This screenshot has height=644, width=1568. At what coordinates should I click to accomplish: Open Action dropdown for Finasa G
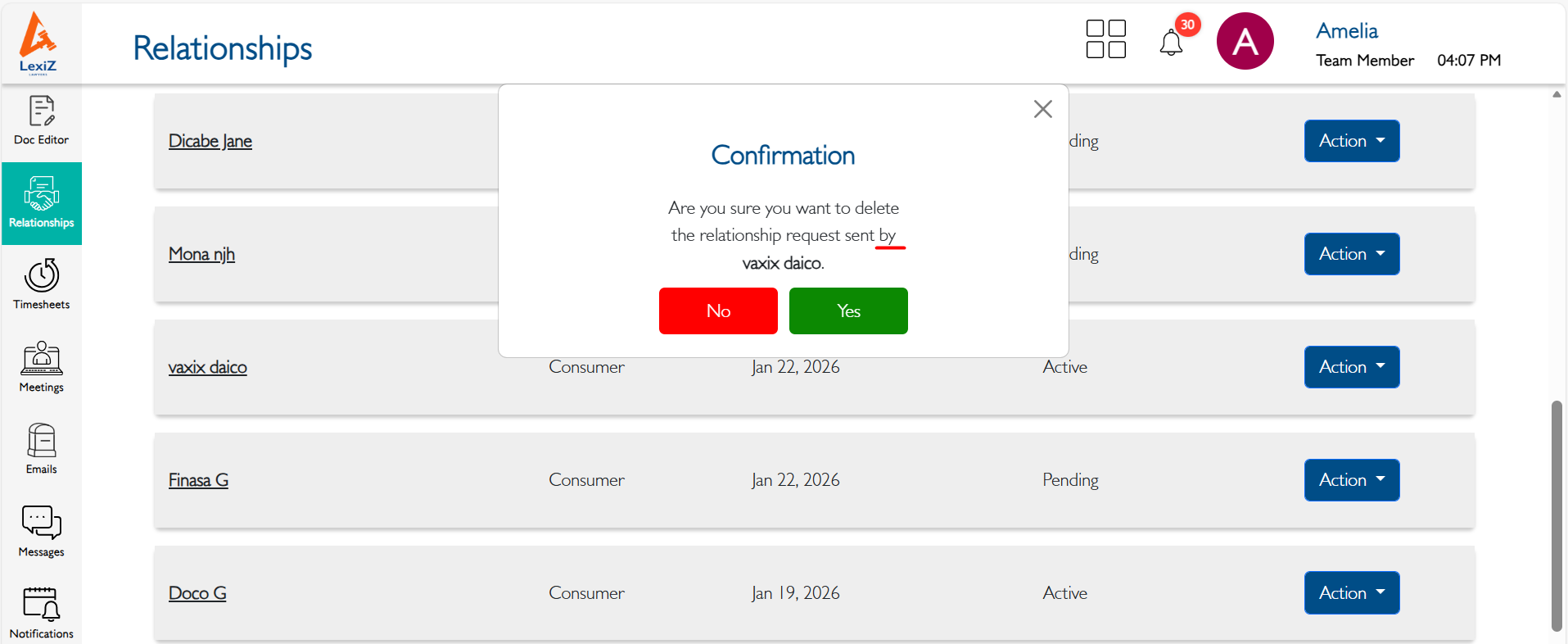1351,480
